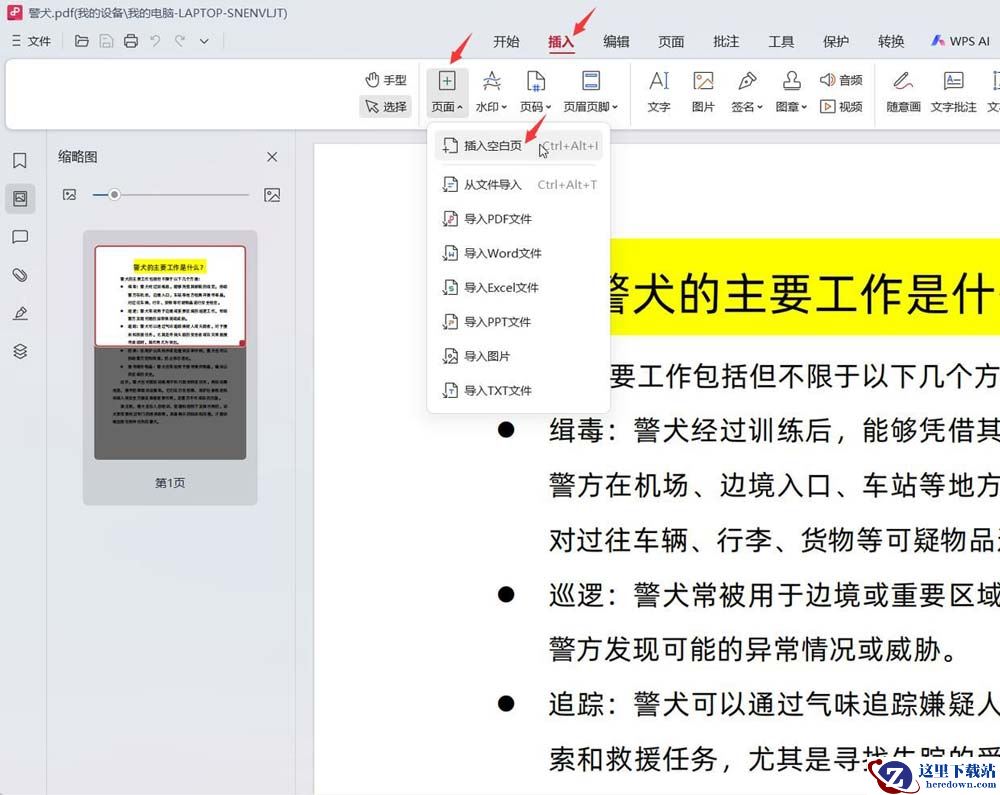Viewport: 1000px width, 795px height.
Task: Switch to the 插入 tab
Action: [561, 42]
